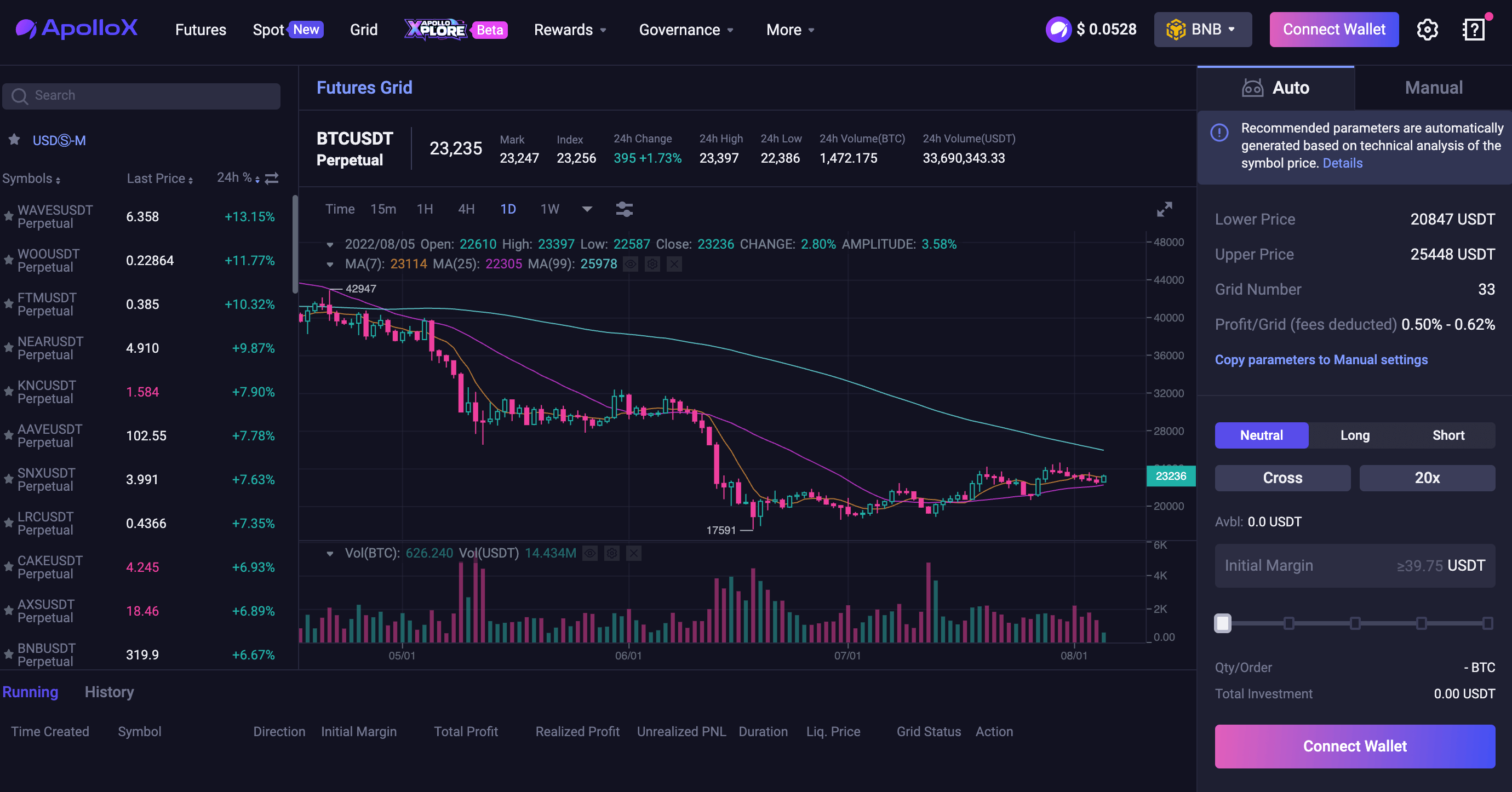The width and height of the screenshot is (1512, 792).
Task: Click Connect Wallet in the grid panel
Action: pos(1354,746)
